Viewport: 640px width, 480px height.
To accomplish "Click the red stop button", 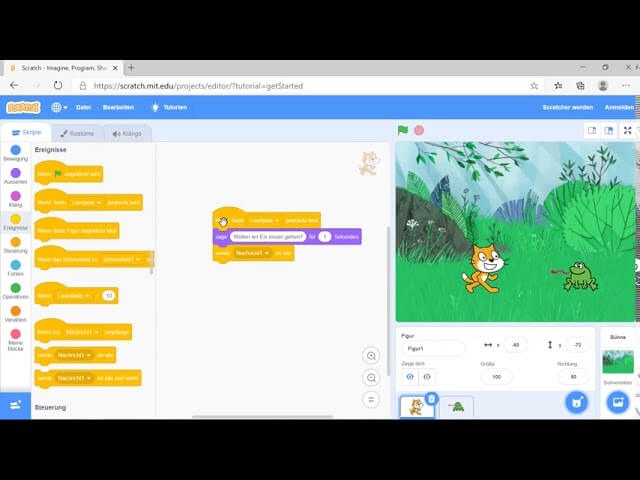I will coord(419,130).
